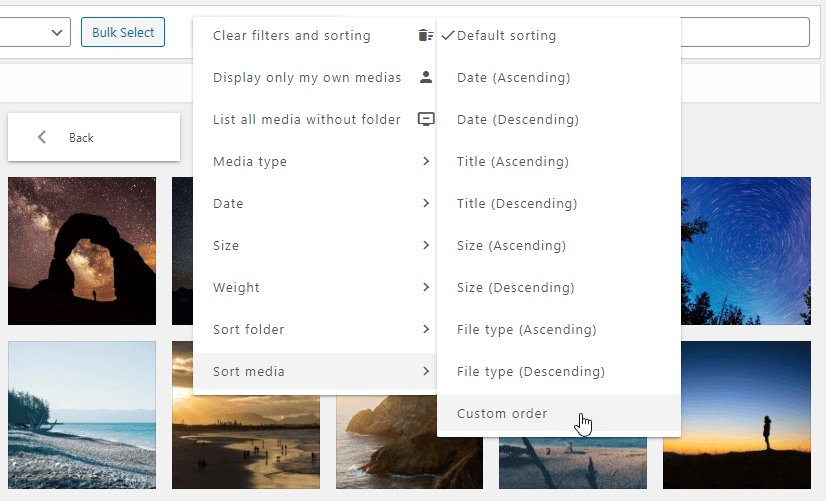Click the search input field at top right
The height and width of the screenshot is (501, 826).
745,32
